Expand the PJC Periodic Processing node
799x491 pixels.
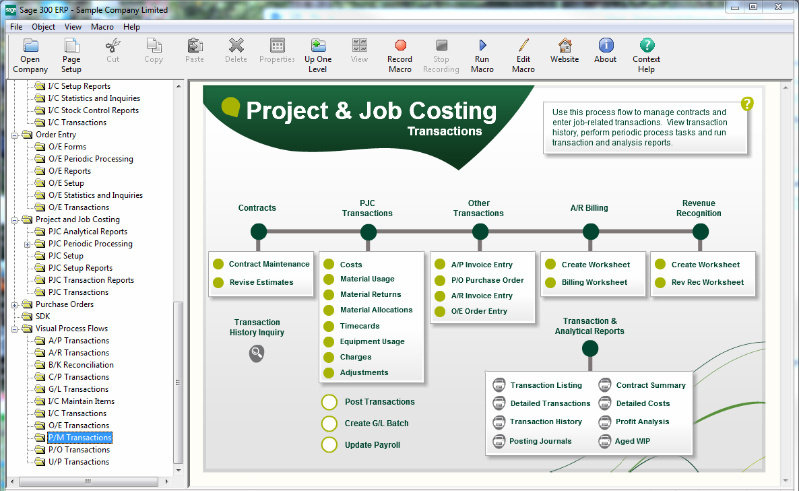pyautogui.click(x=28, y=244)
